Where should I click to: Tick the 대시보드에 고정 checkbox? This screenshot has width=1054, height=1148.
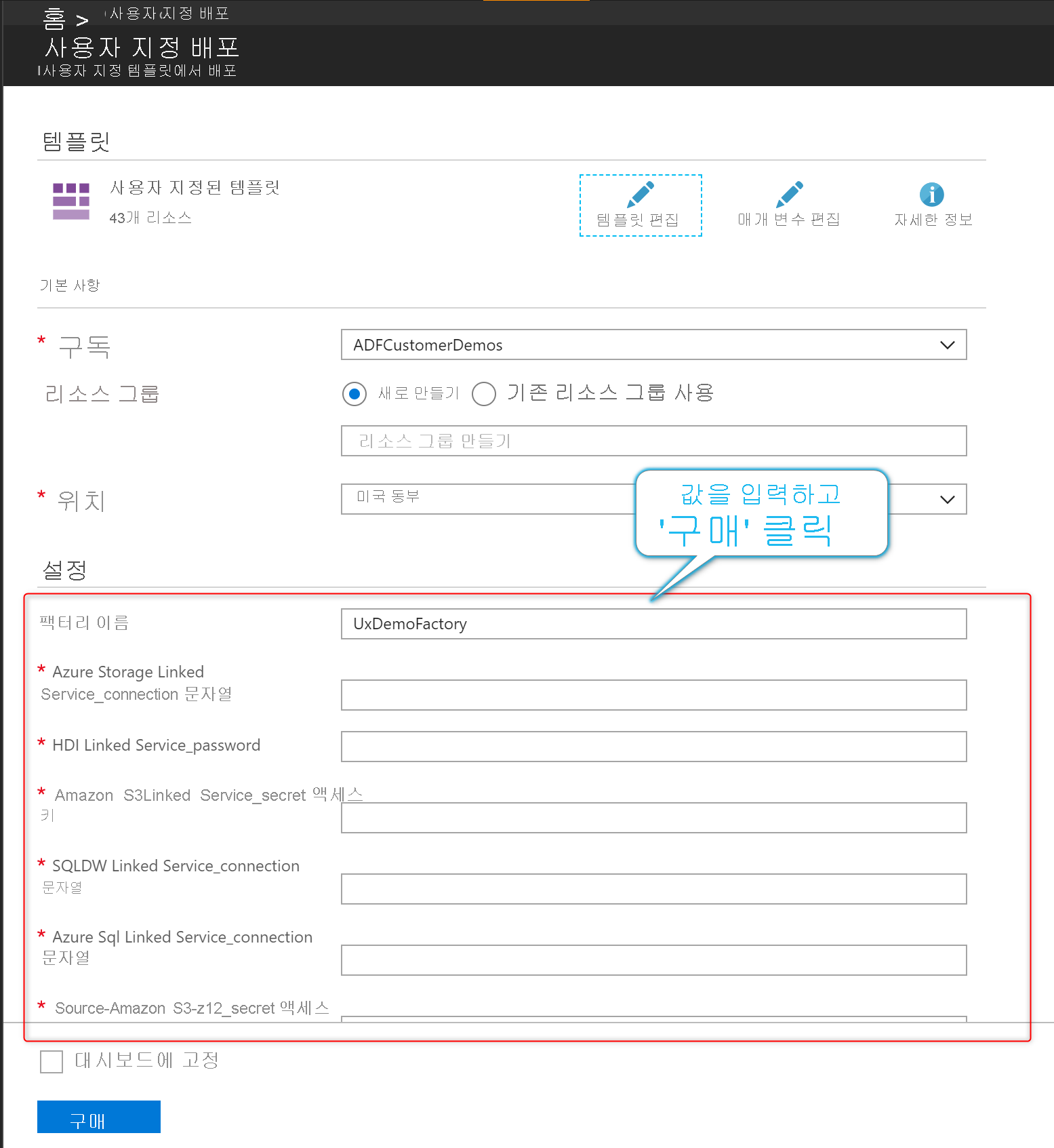(x=52, y=1061)
